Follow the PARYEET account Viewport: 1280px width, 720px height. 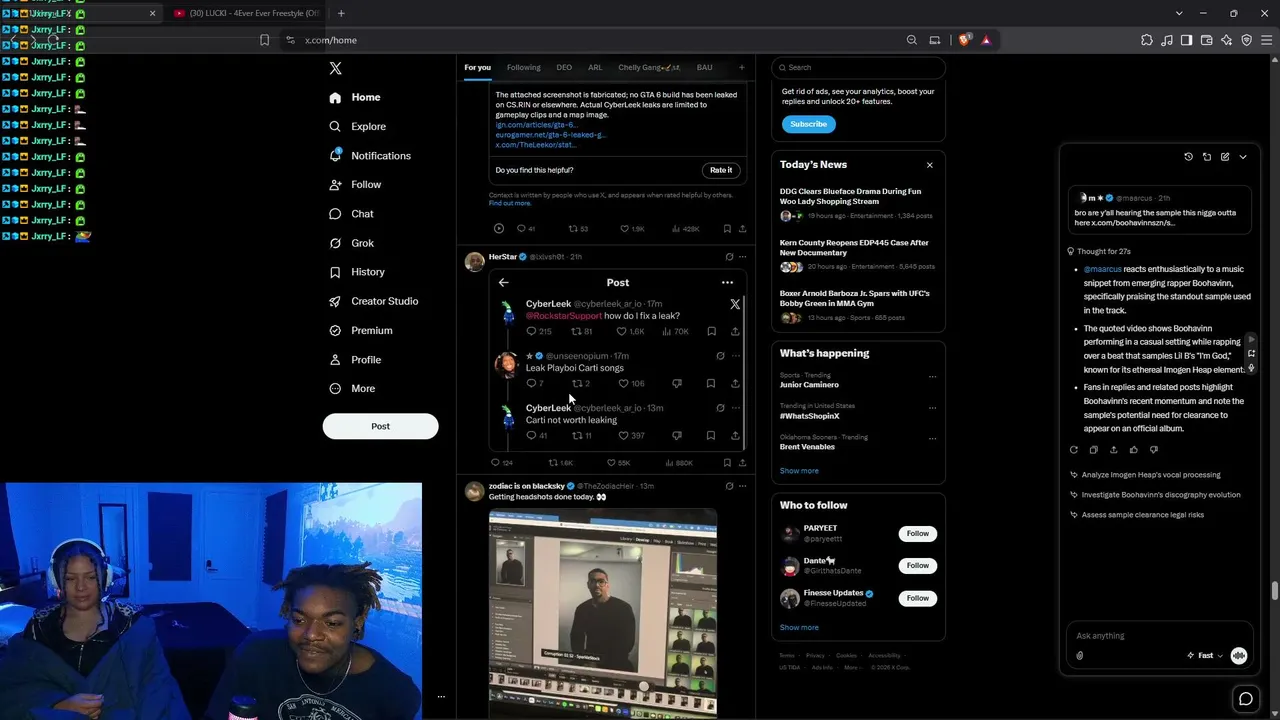[x=917, y=534]
